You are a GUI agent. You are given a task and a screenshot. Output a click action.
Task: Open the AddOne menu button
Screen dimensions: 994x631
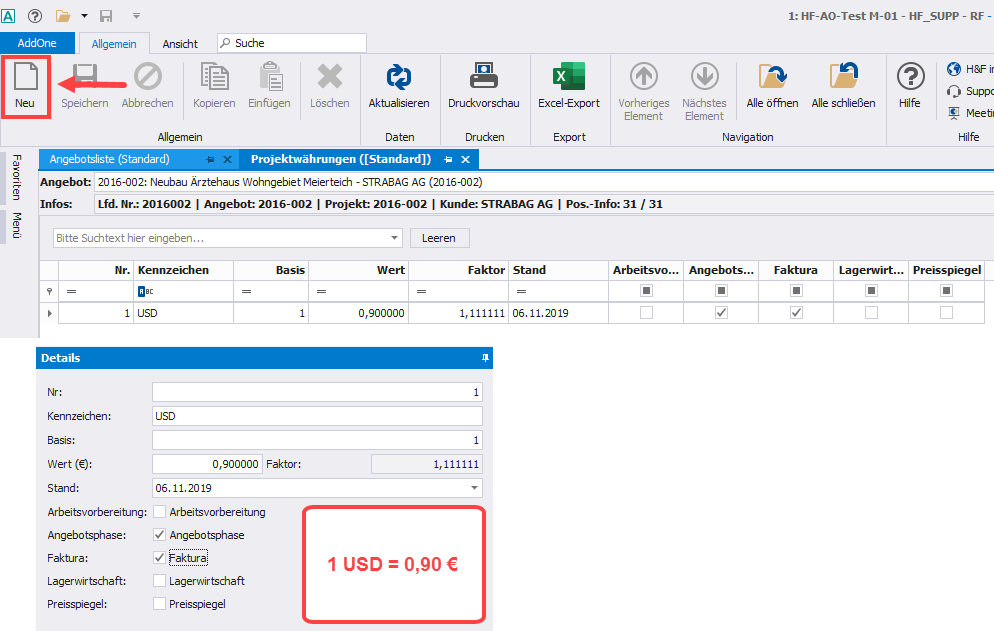click(37, 43)
